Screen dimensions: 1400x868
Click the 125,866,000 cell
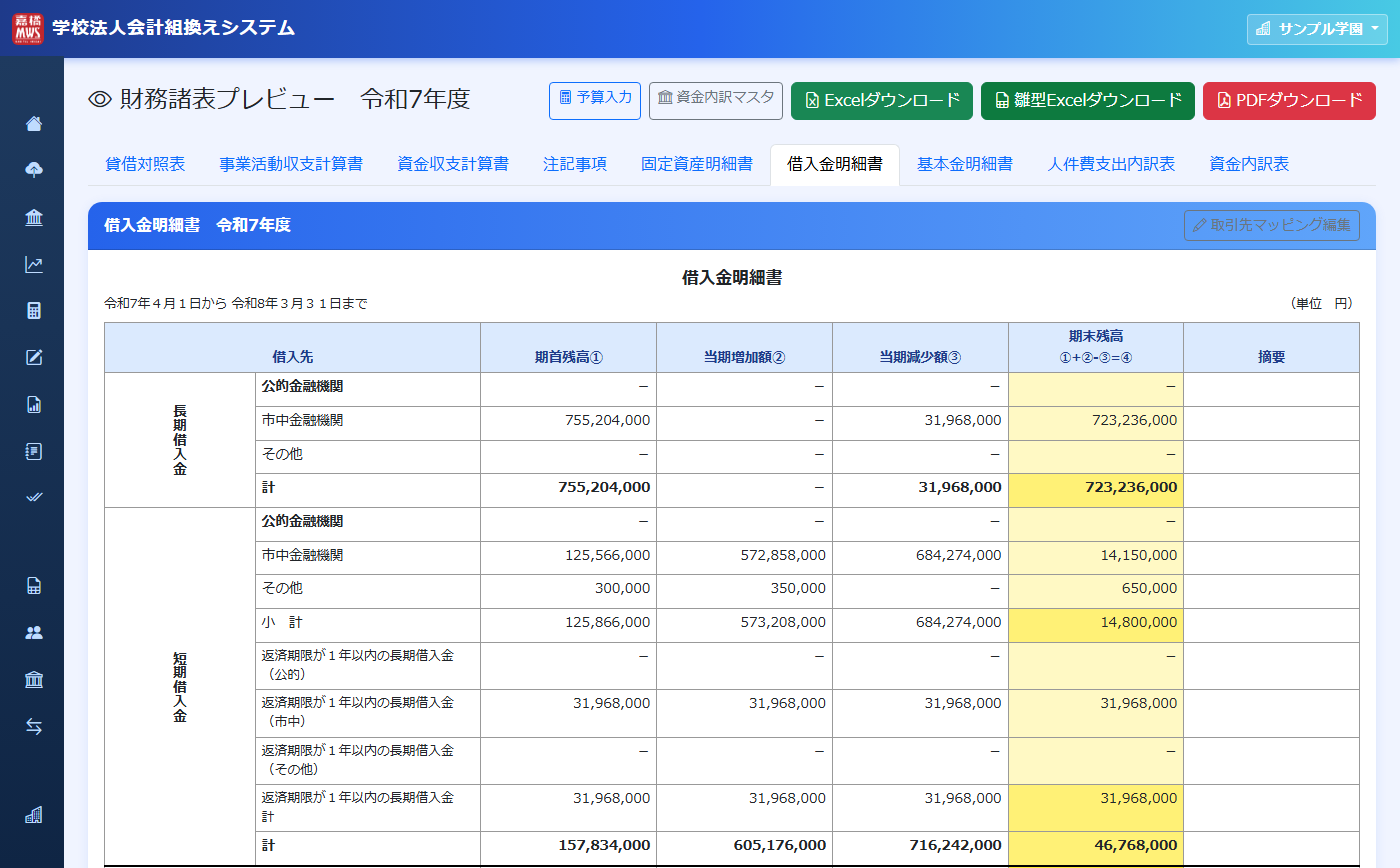(x=569, y=626)
